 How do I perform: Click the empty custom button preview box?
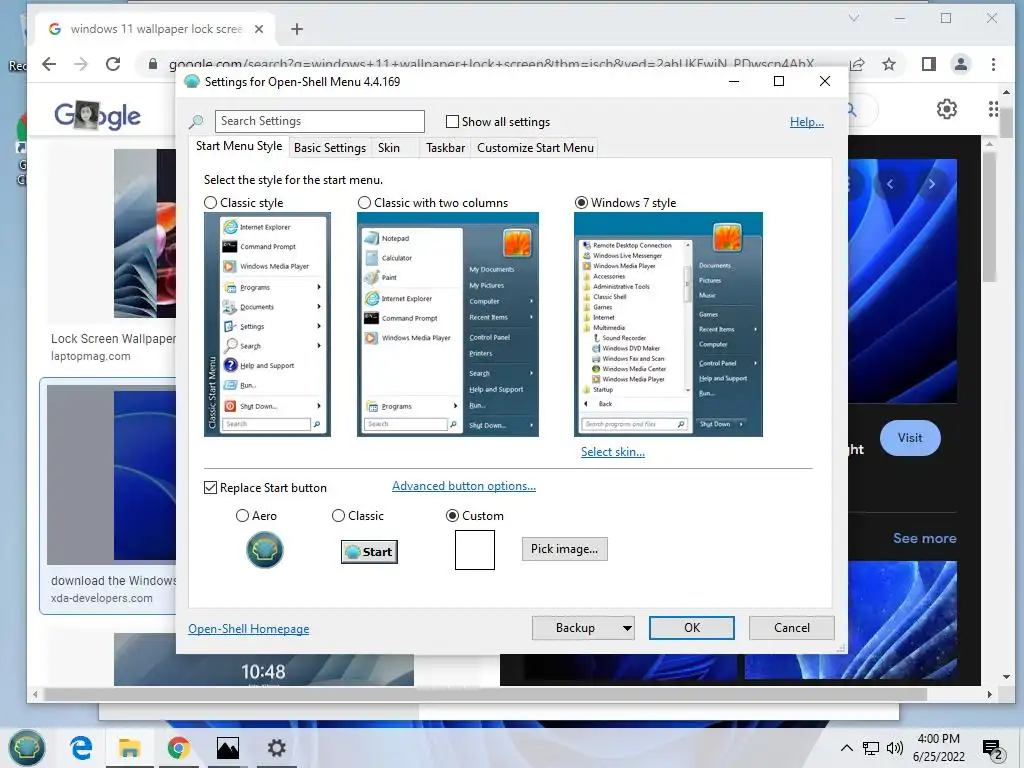click(475, 550)
